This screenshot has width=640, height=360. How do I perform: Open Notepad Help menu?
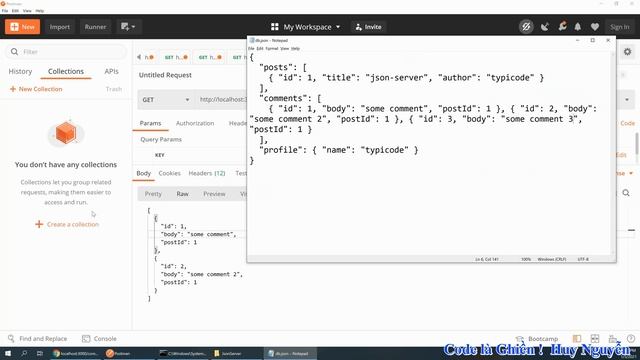tap(295, 49)
